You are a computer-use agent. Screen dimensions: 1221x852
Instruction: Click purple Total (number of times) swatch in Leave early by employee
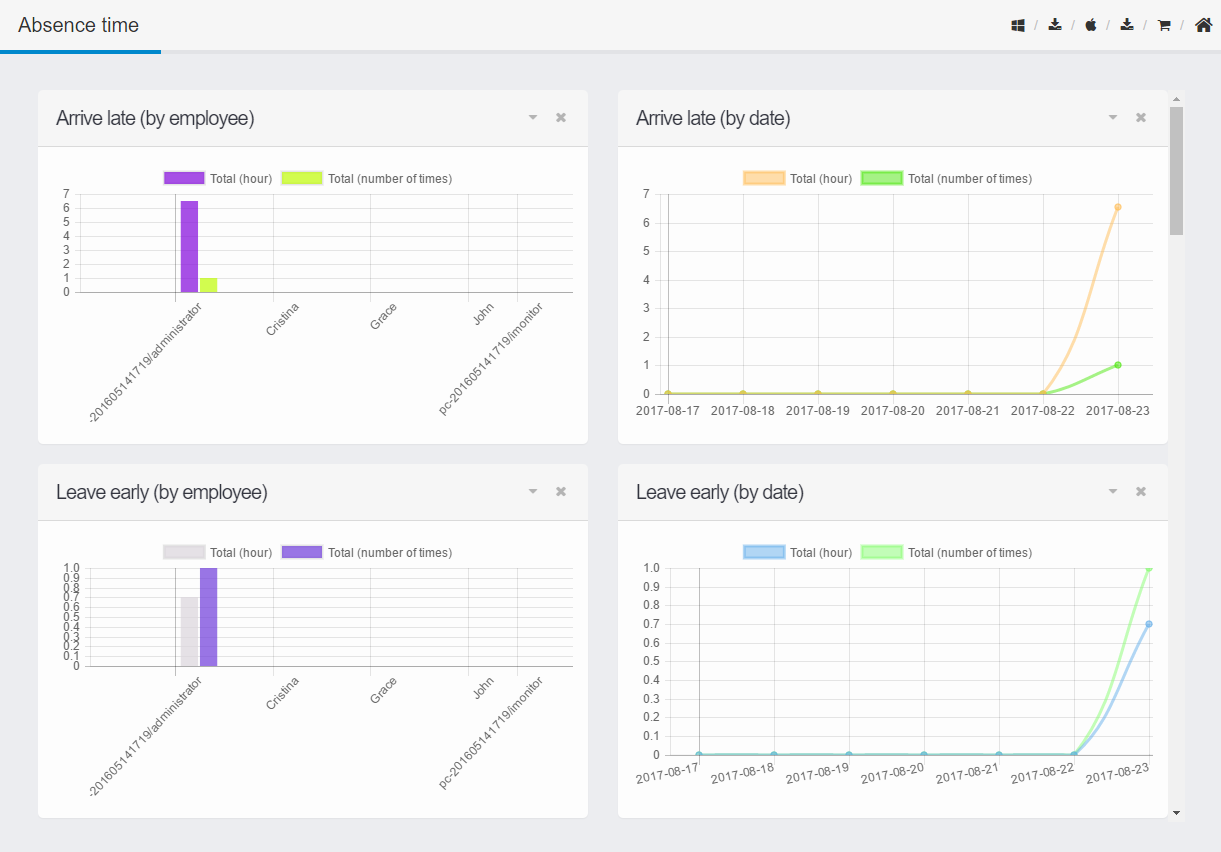(302, 553)
